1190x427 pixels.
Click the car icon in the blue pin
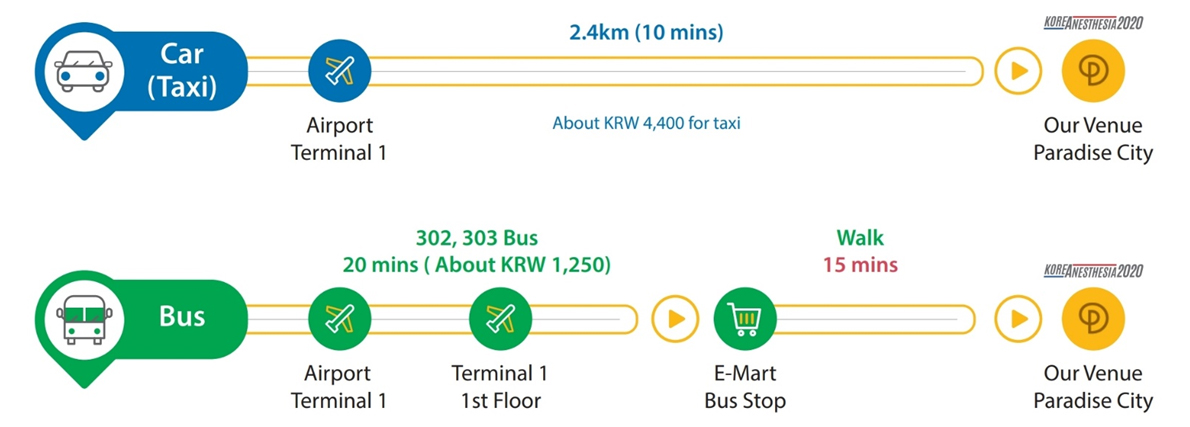coord(83,71)
